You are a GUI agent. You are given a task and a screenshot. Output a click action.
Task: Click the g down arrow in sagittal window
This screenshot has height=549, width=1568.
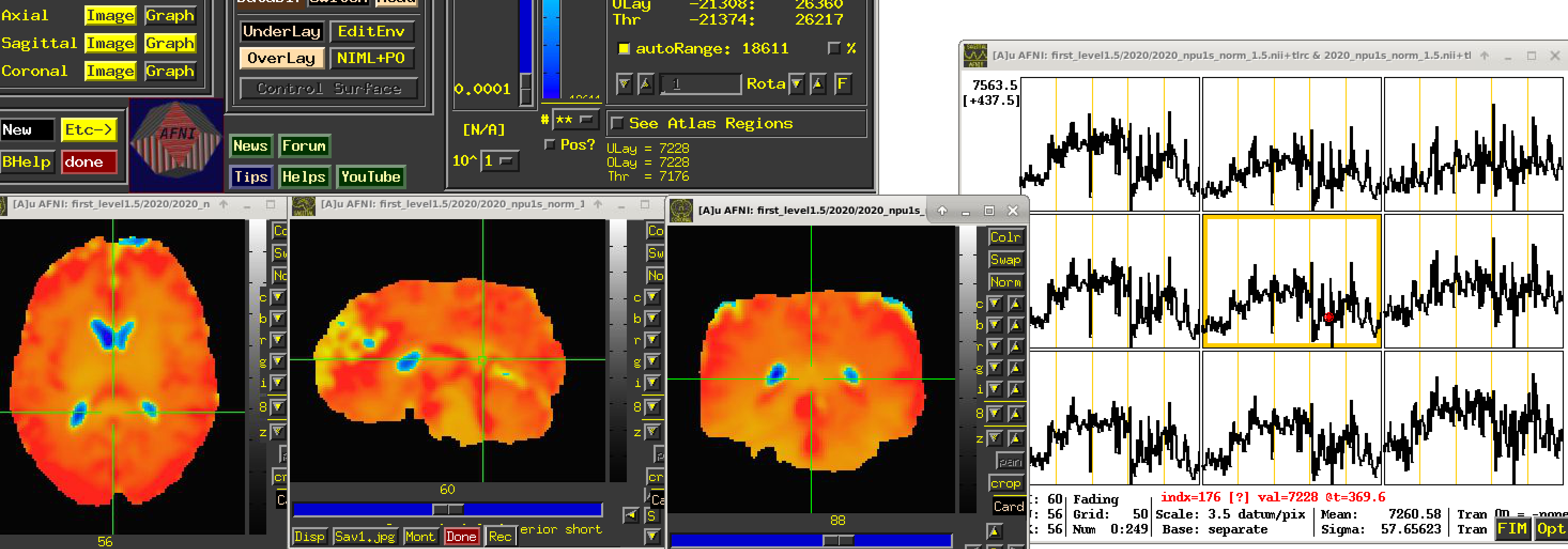point(652,361)
